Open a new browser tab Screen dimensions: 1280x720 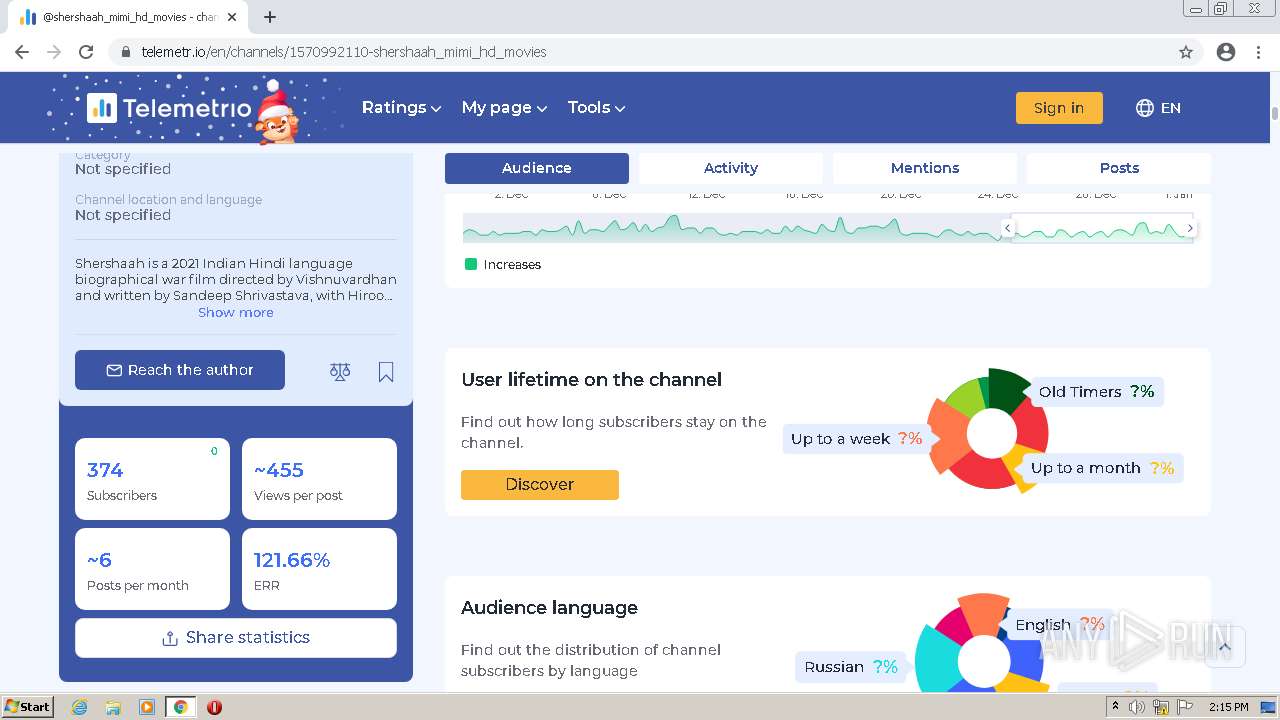pos(270,17)
